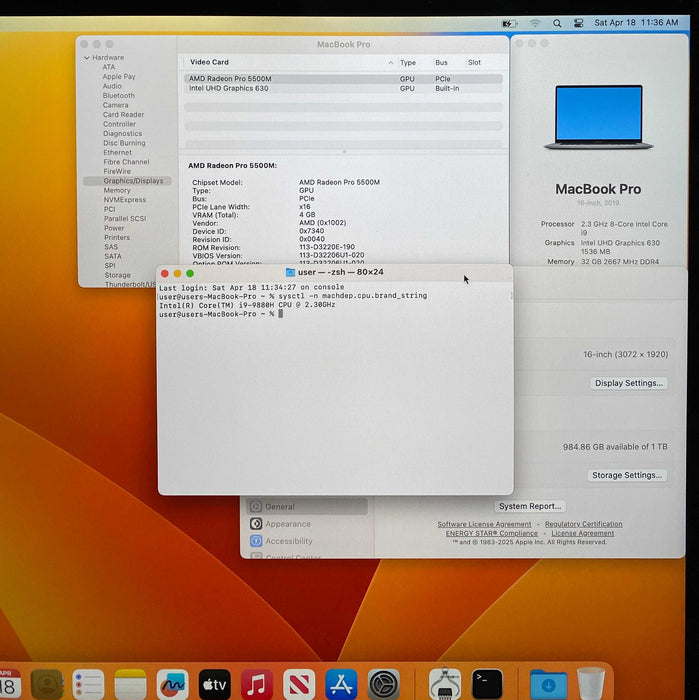Select Apple Pay in the Hardware list
The height and width of the screenshot is (700, 699).
119,77
